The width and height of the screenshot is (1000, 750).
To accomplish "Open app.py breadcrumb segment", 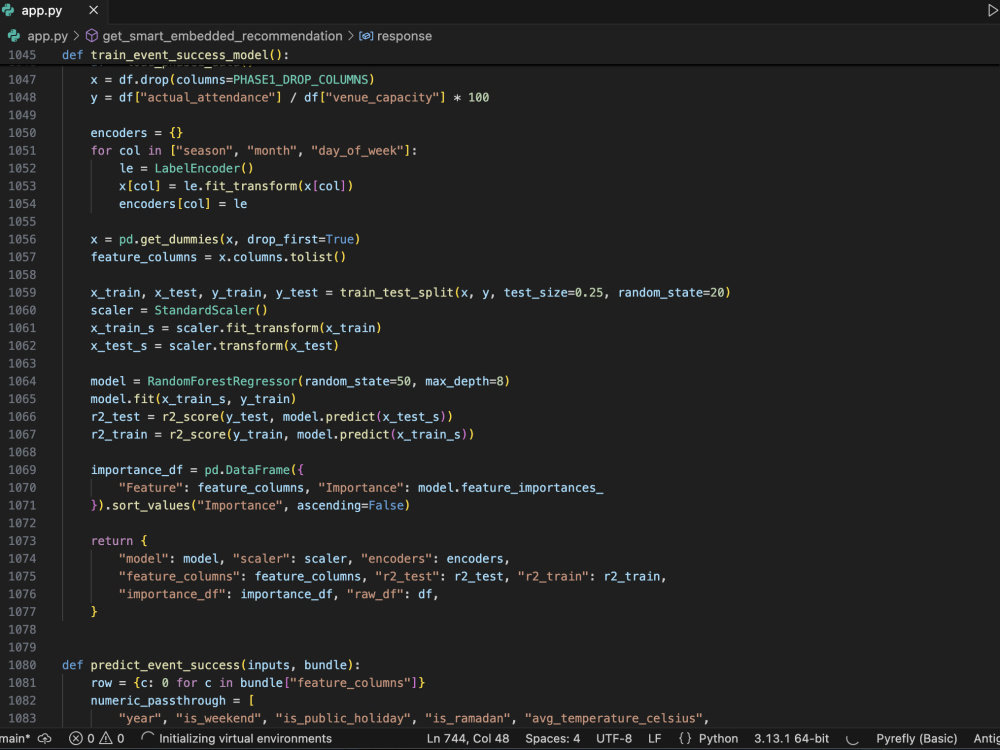I will pos(47,36).
